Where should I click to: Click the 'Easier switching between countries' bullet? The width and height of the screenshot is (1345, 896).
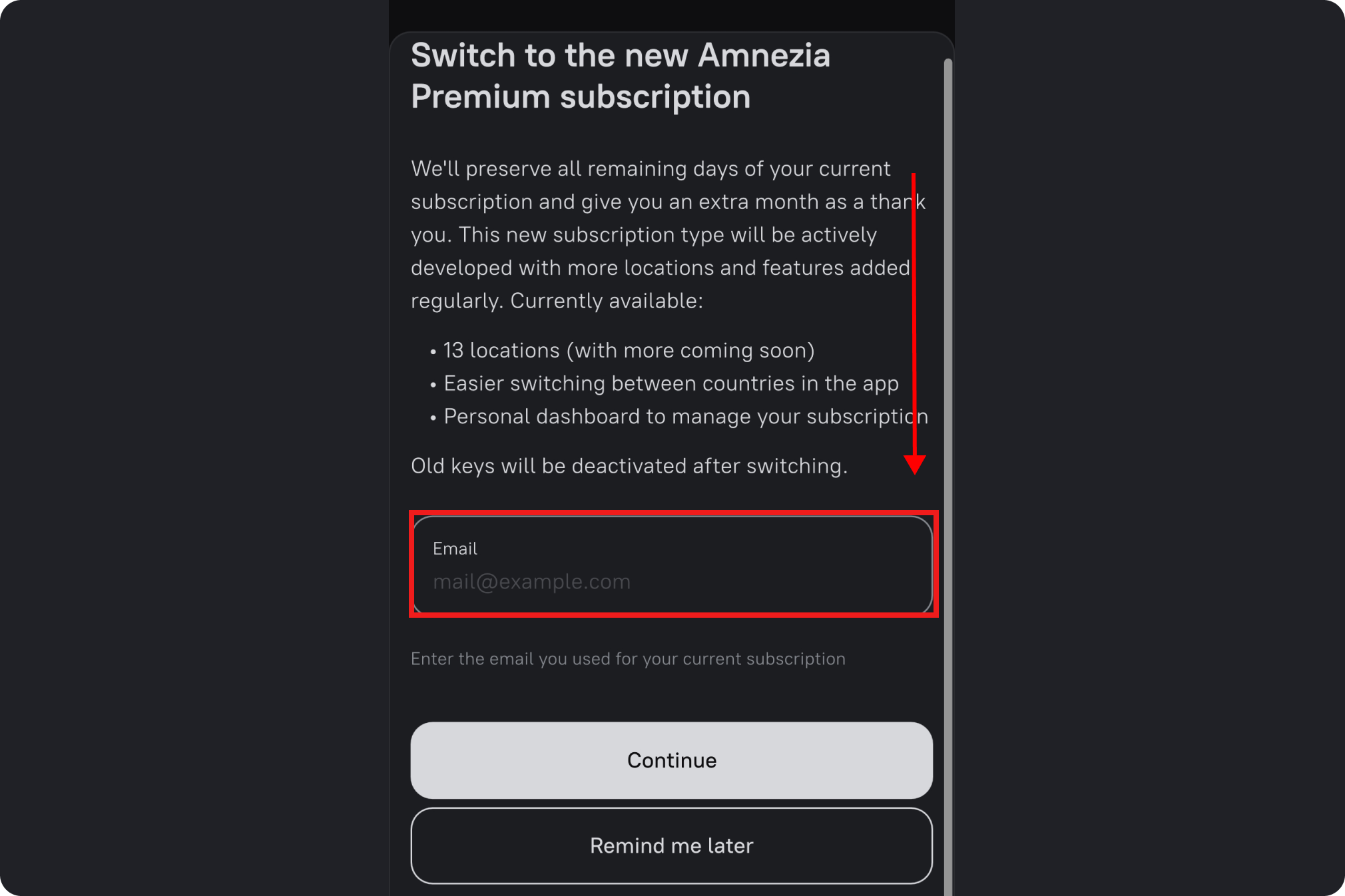point(671,383)
